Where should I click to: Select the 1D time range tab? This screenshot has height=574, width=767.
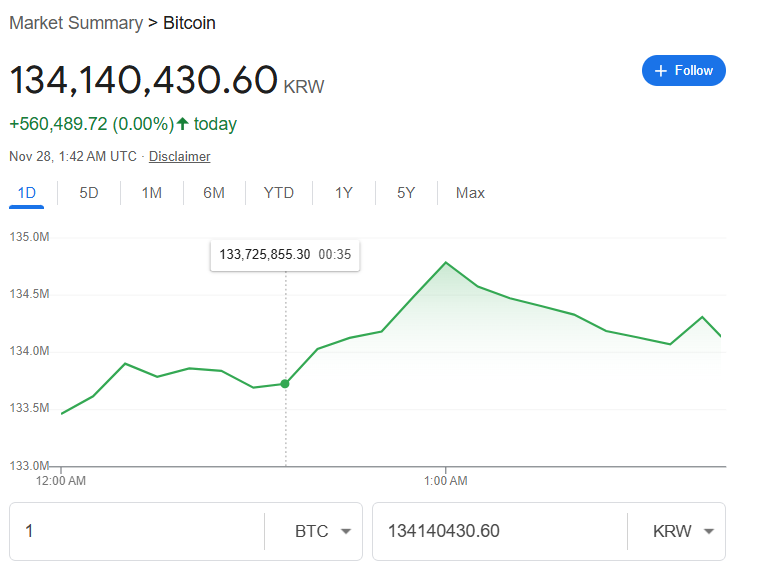pyautogui.click(x=26, y=193)
